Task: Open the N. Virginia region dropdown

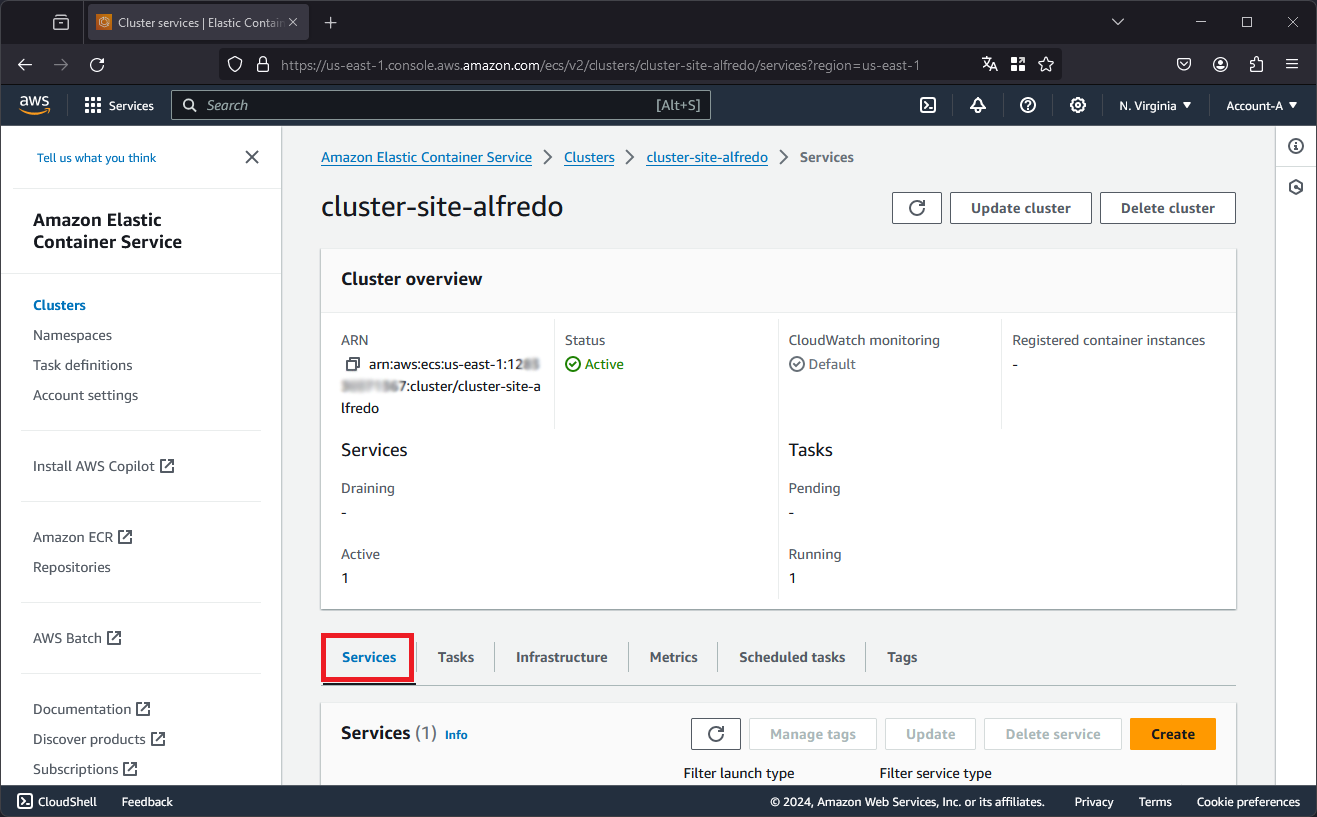Action: coord(1155,105)
